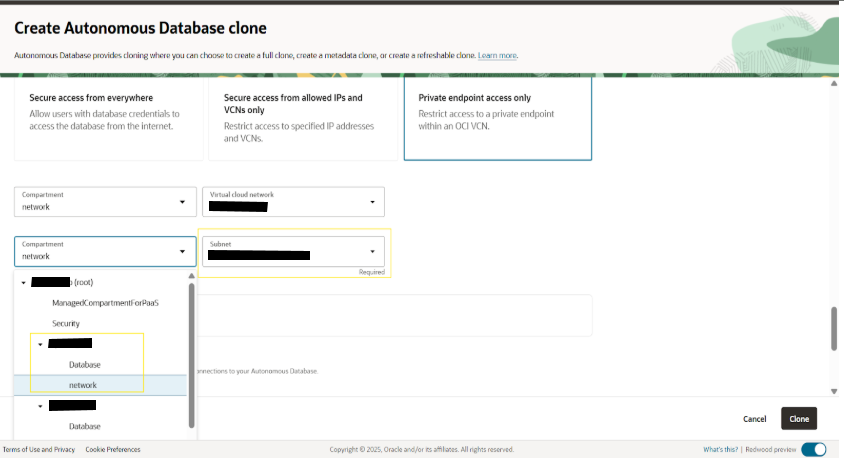Collapse the root compartment tree node
The image size is (844, 468).
(x=24, y=283)
